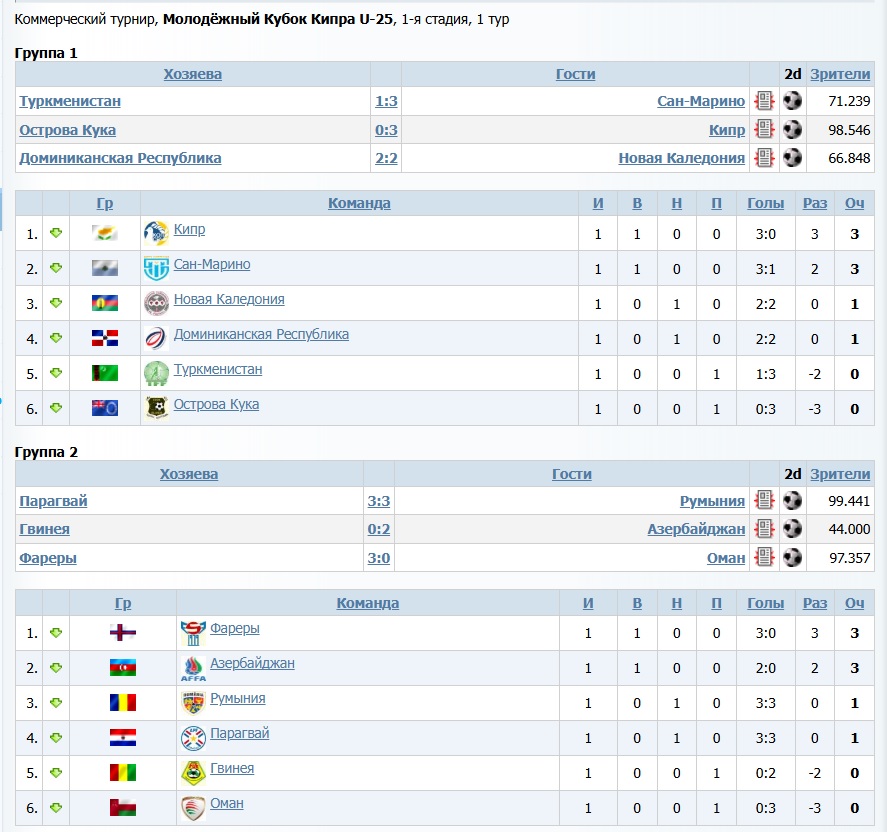The image size is (887, 832).
Task: Click Азербайджан AFFA crest in Group 2
Action: point(193,668)
